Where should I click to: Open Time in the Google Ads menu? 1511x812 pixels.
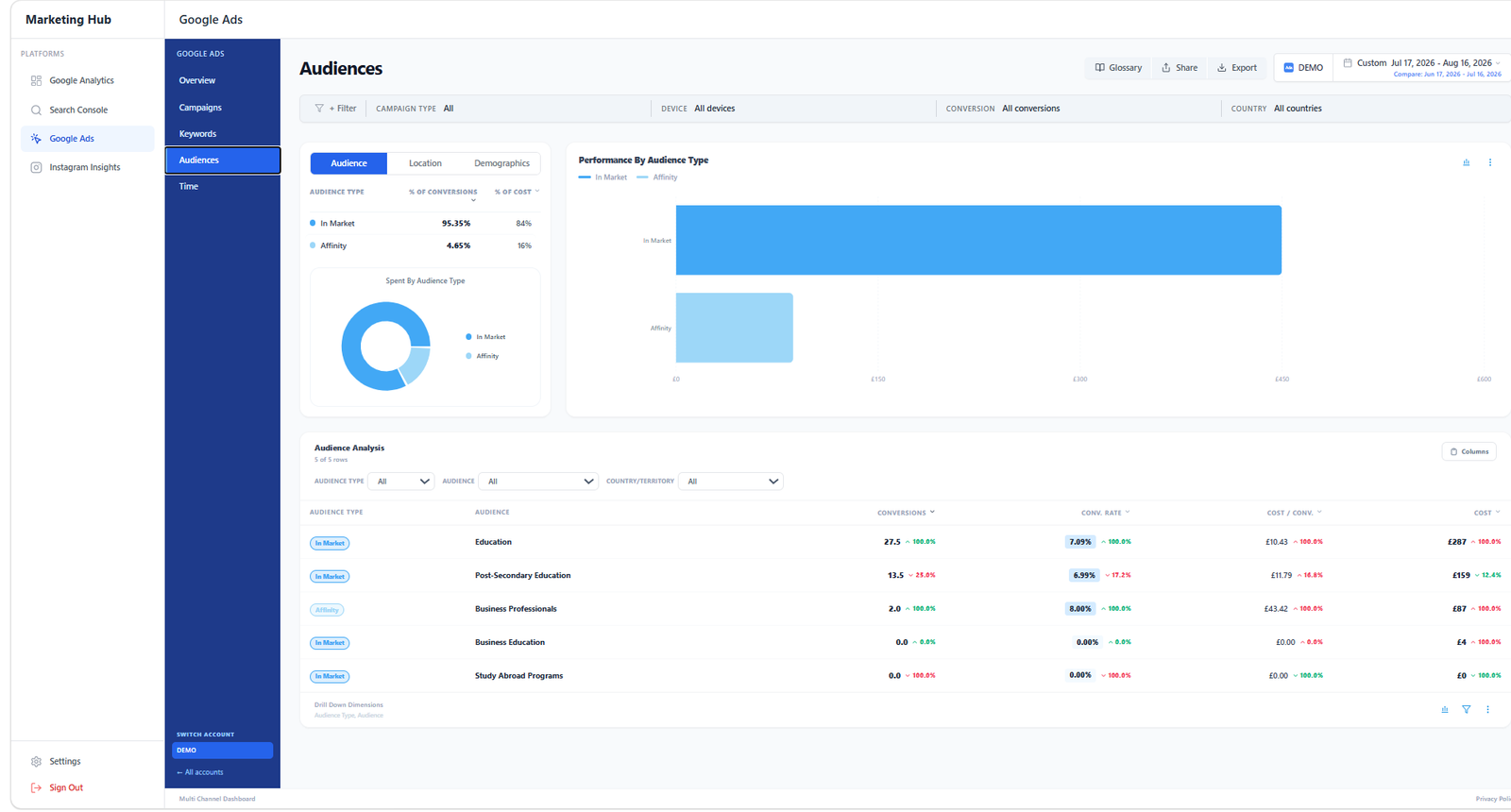click(x=223, y=187)
